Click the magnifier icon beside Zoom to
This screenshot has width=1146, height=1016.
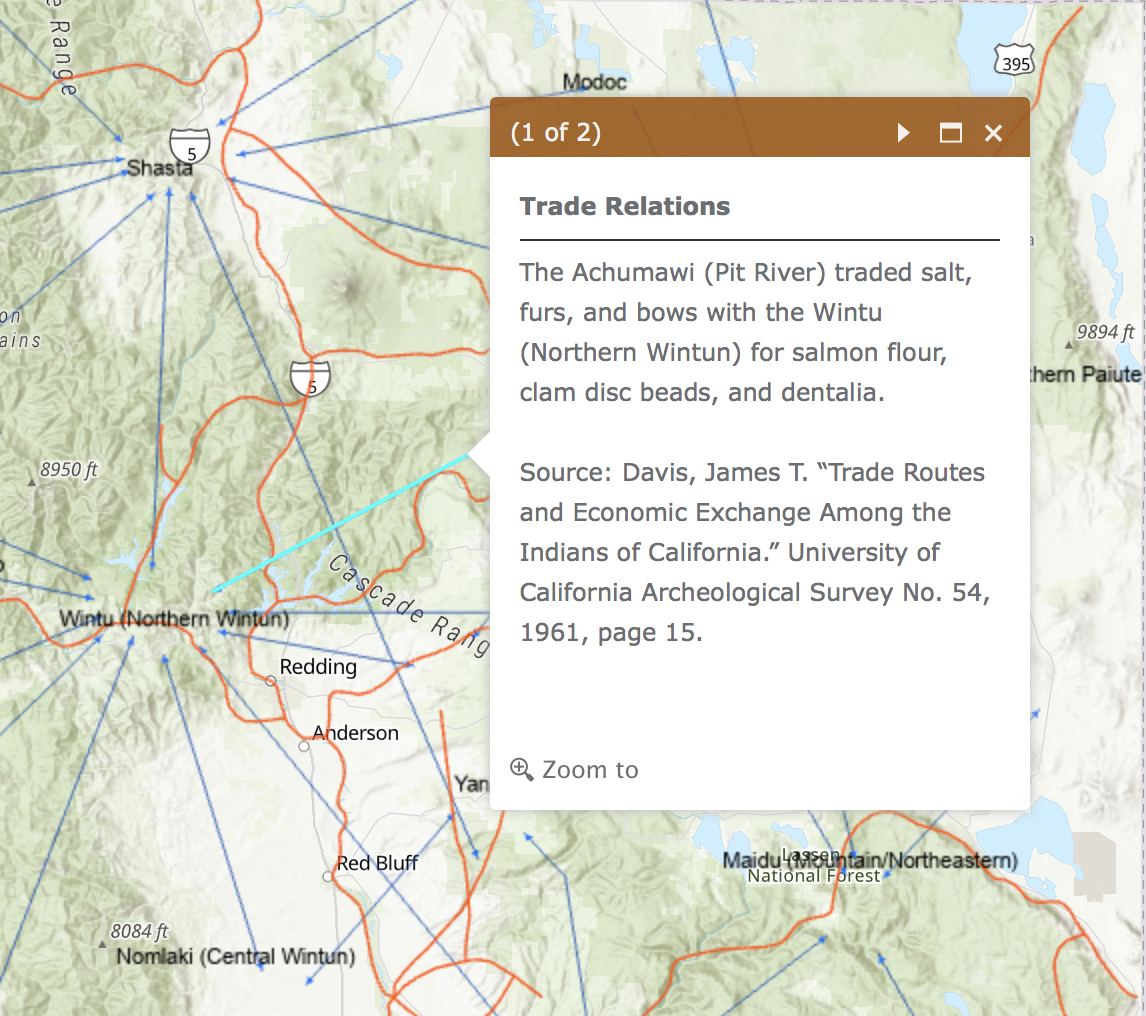[x=521, y=770]
